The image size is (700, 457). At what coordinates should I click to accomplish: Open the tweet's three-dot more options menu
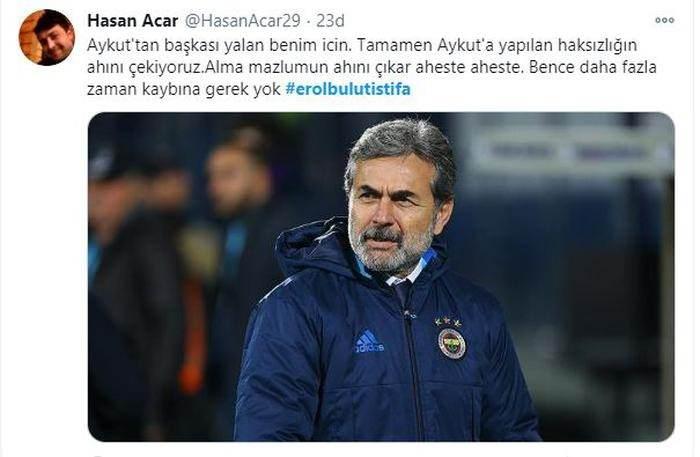pyautogui.click(x=664, y=20)
